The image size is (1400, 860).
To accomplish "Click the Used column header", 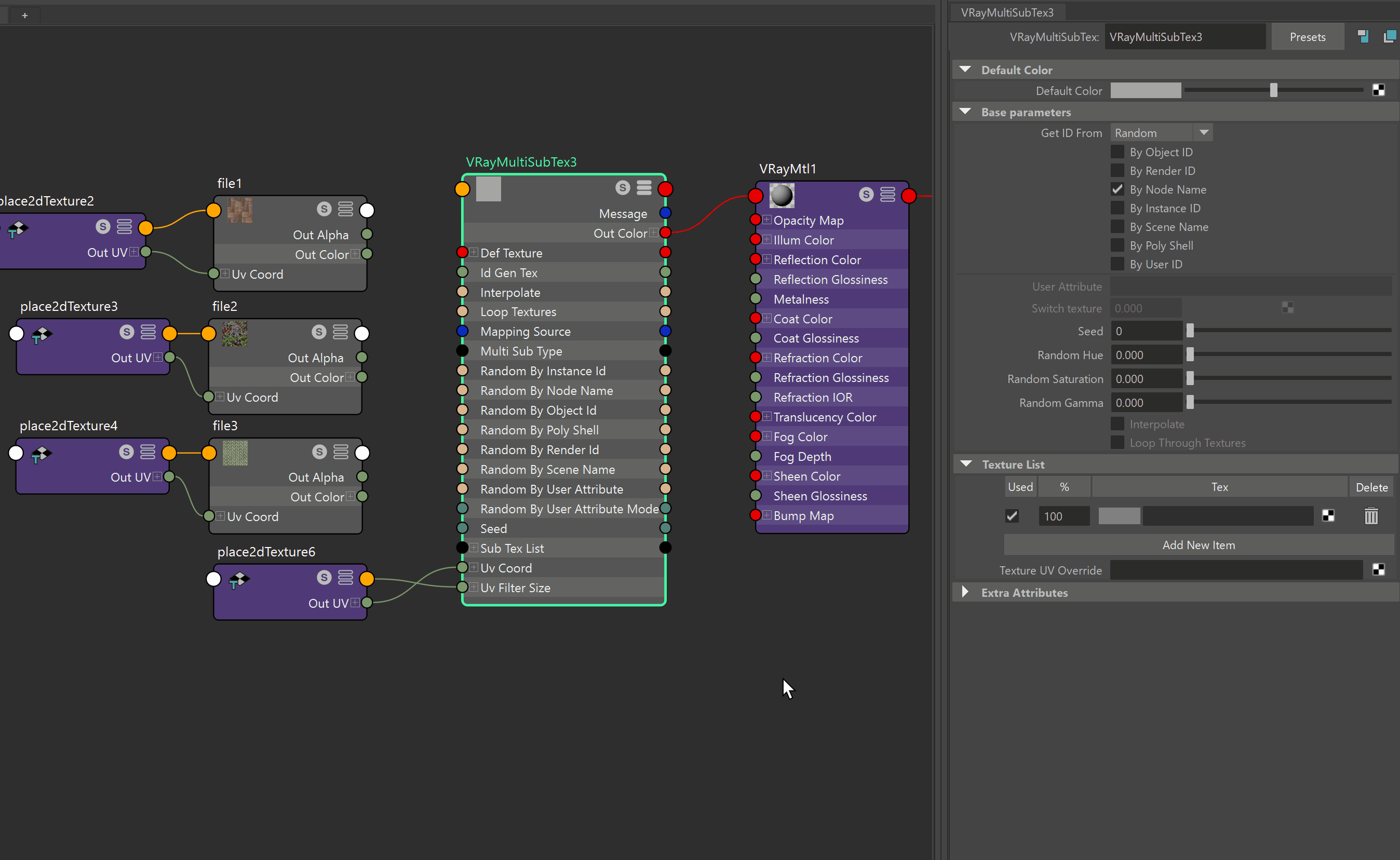I will tap(1020, 487).
